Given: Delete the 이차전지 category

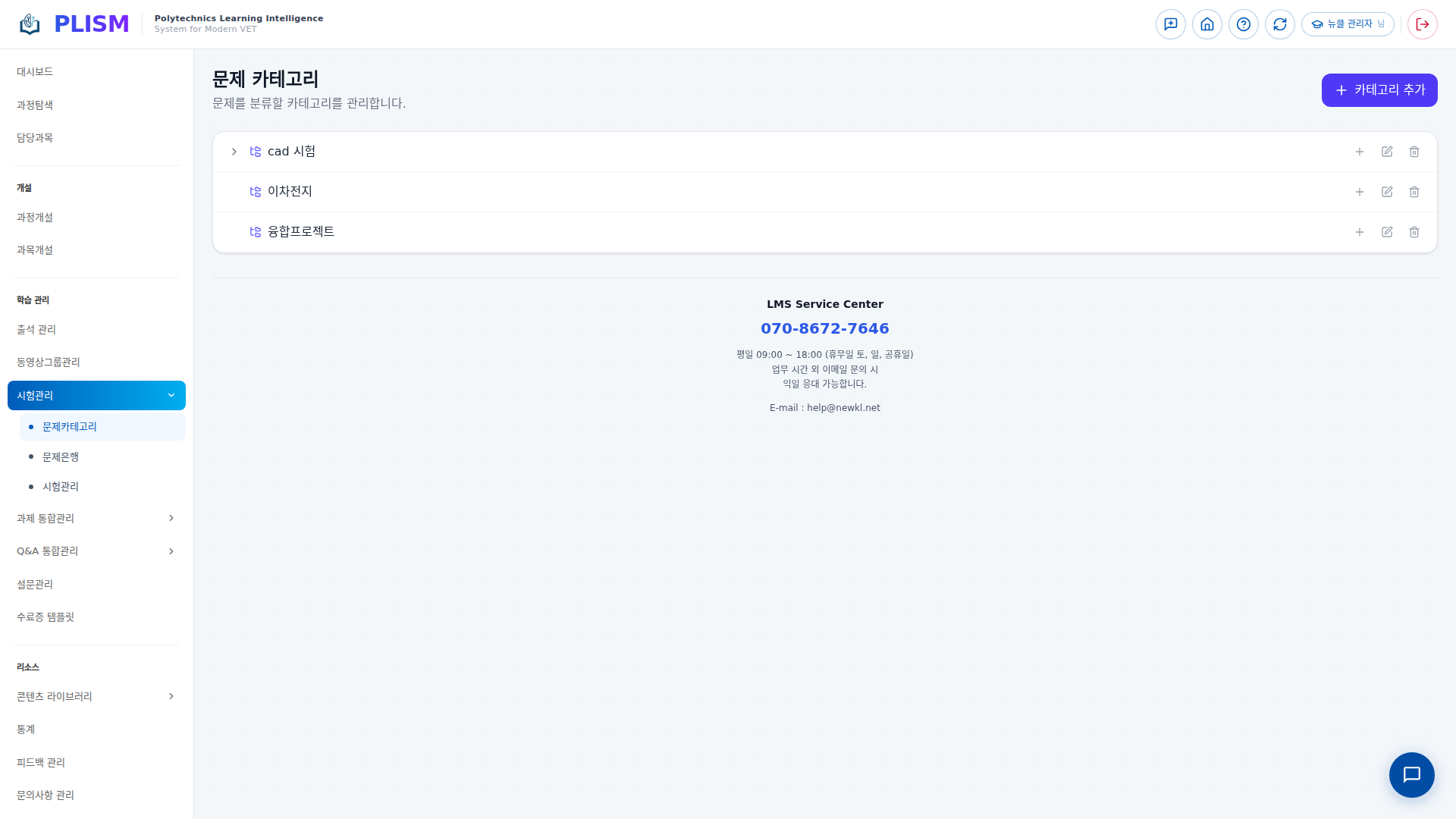Looking at the screenshot, I should pyautogui.click(x=1414, y=192).
